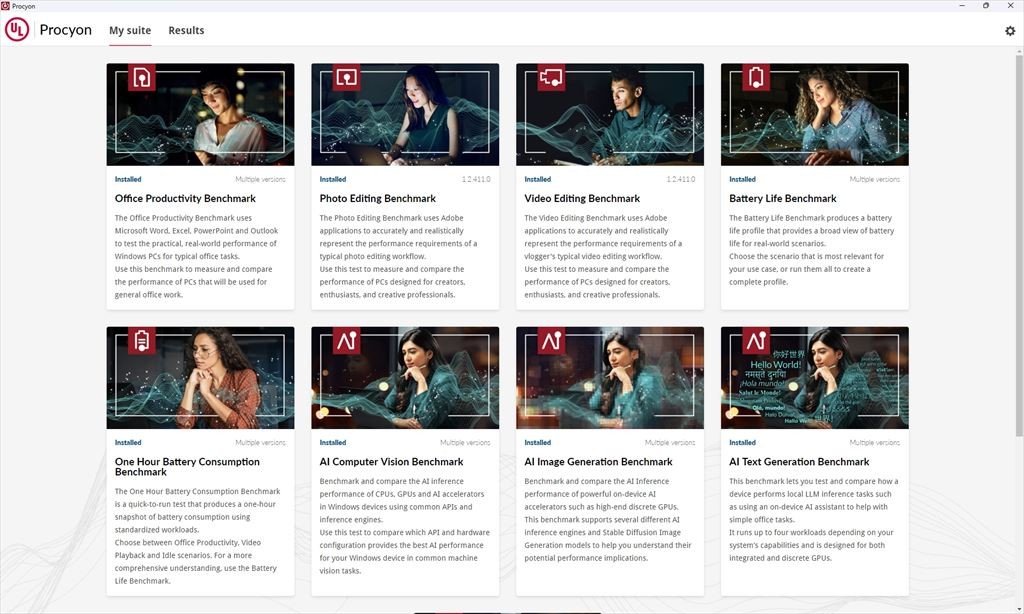This screenshot has height=614, width=1024.
Task: Click the Office Productivity Benchmark description text
Action: [197, 256]
